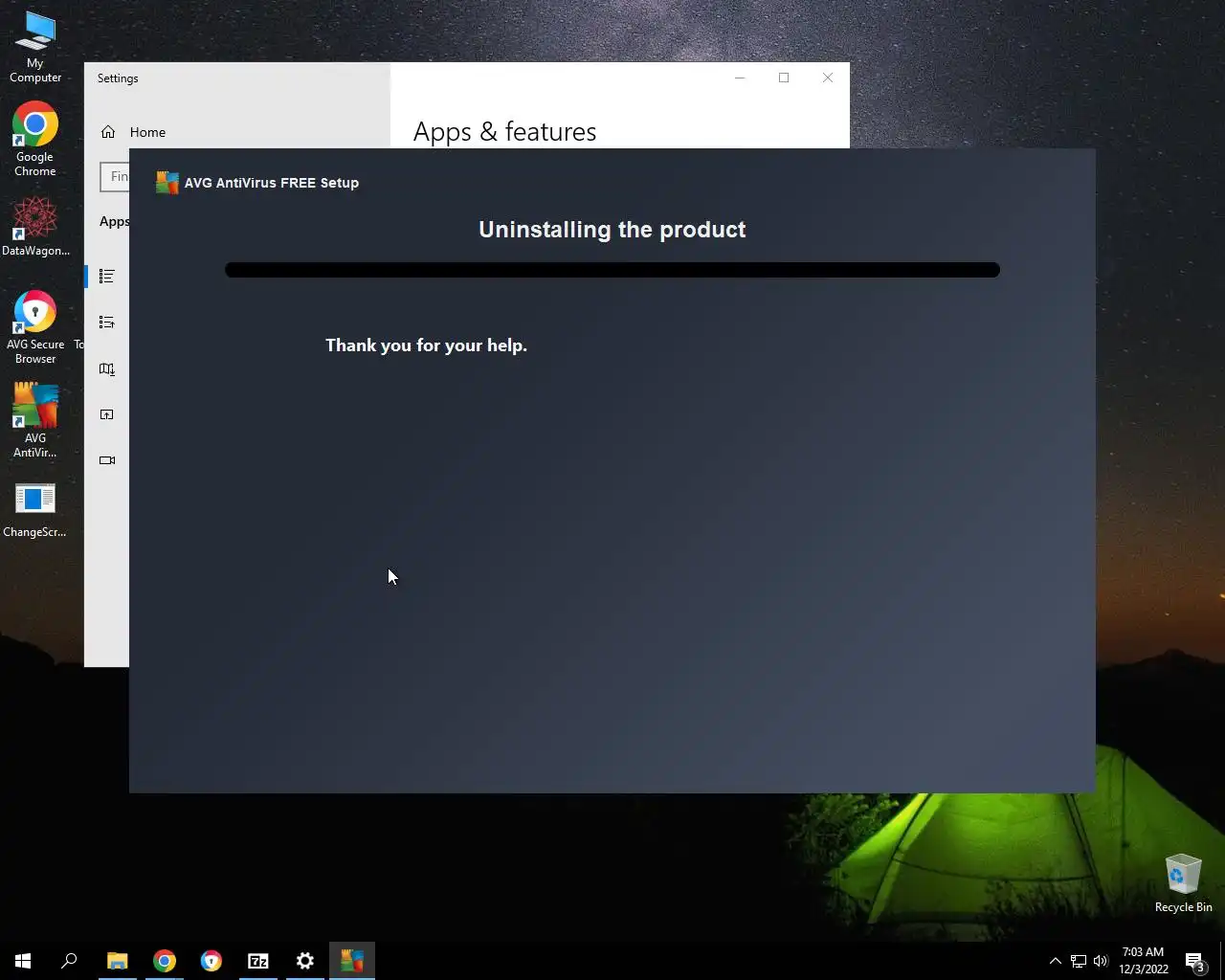Open My Computer desktop icon
The height and width of the screenshot is (980, 1225).
click(x=35, y=47)
